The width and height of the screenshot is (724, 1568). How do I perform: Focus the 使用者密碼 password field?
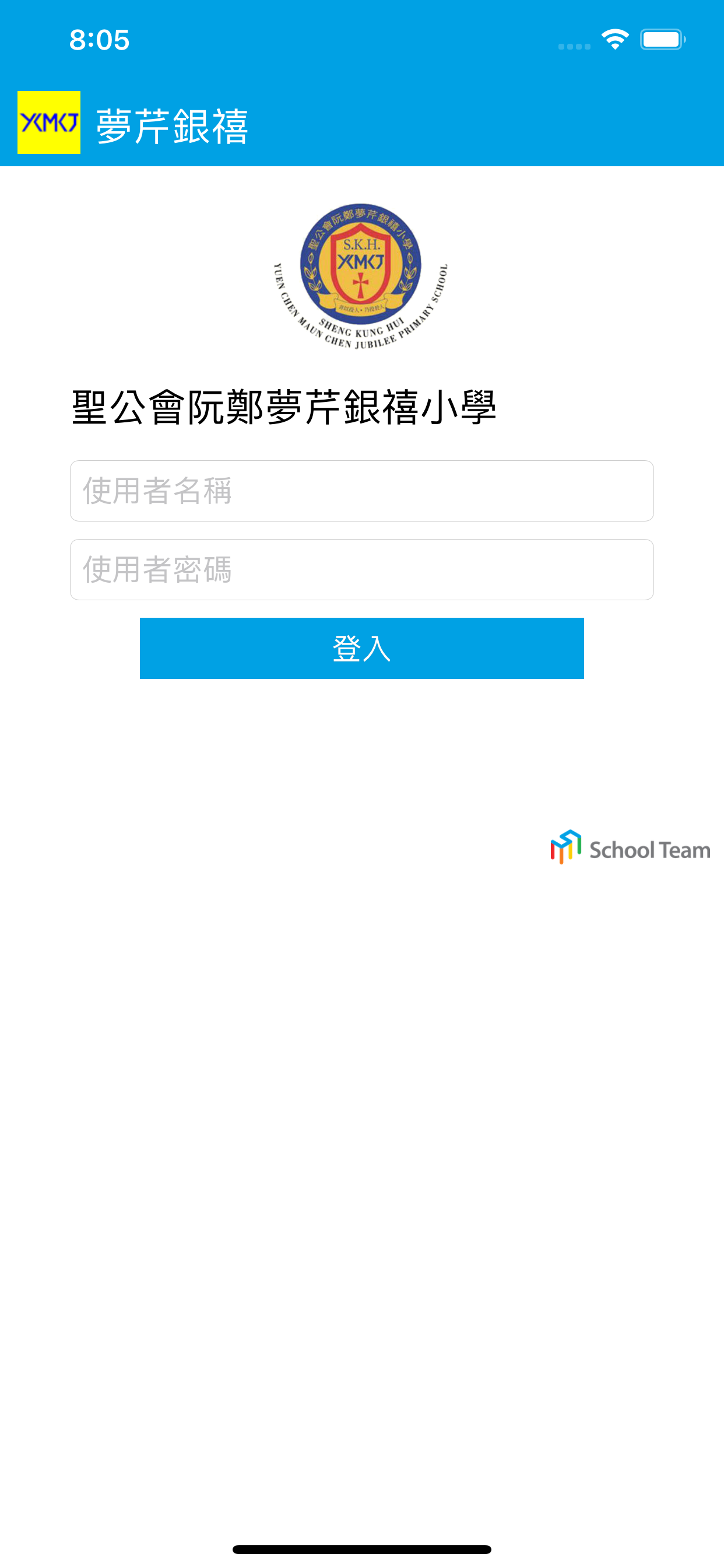pyautogui.click(x=362, y=570)
